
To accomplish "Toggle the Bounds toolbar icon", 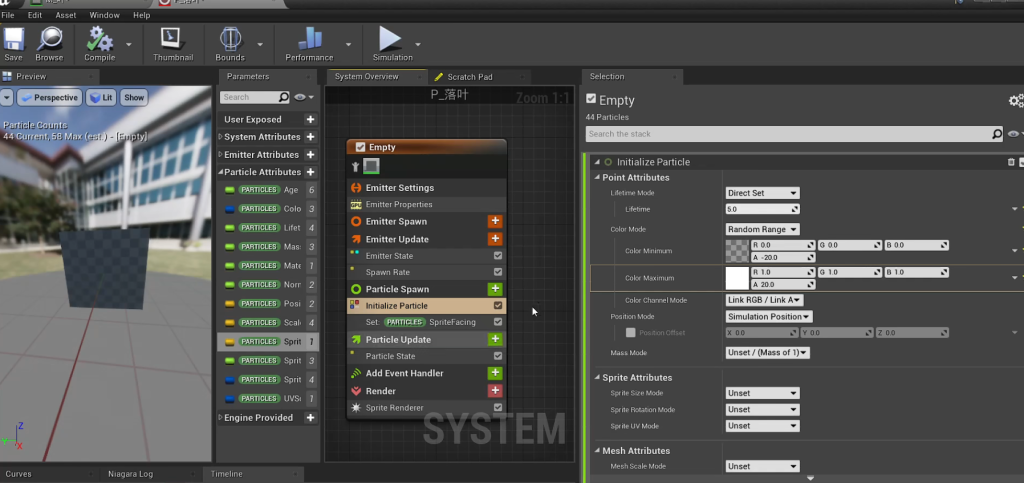I will coord(230,40).
